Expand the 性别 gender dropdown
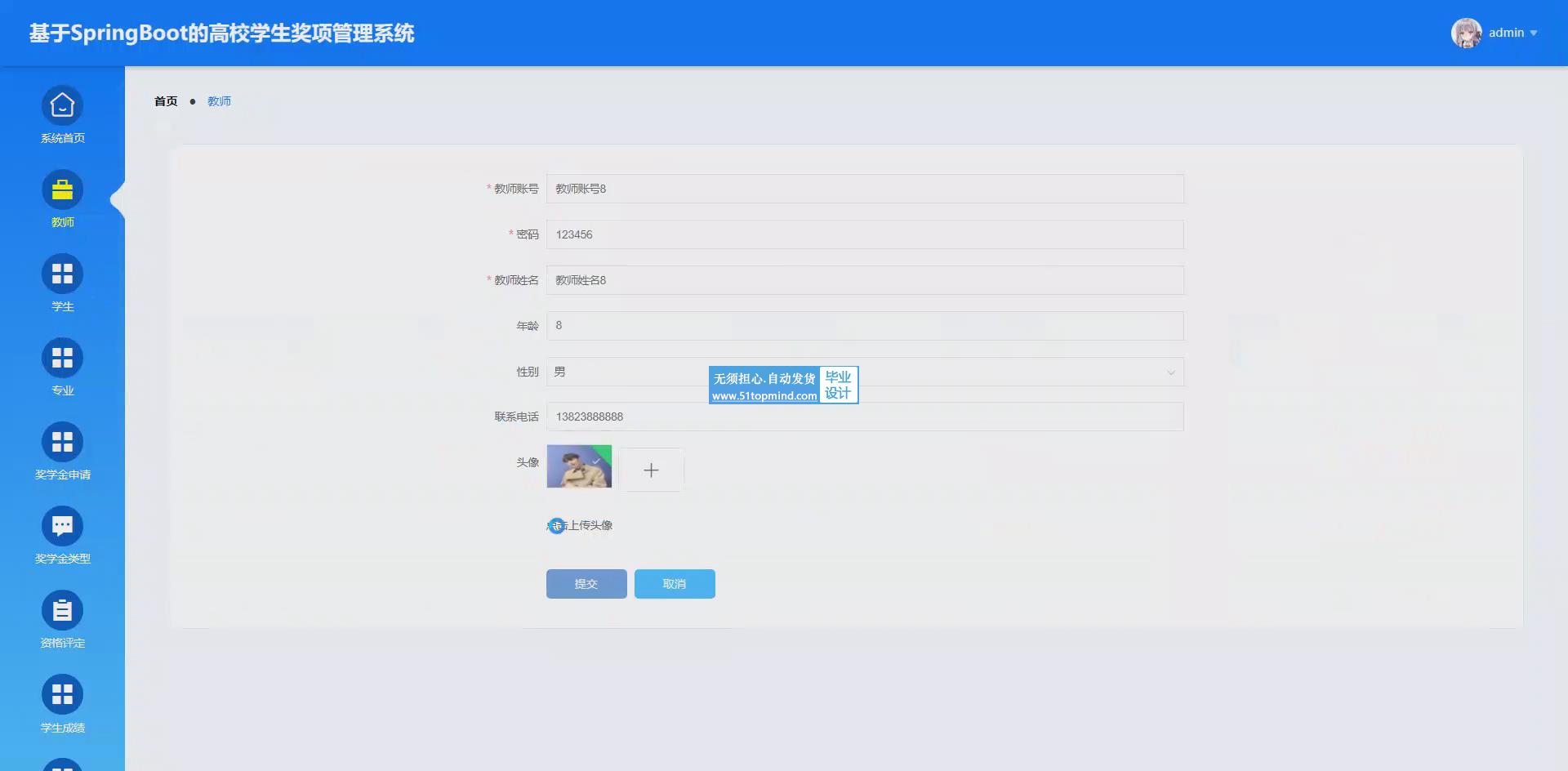The image size is (1568, 771). tap(864, 372)
